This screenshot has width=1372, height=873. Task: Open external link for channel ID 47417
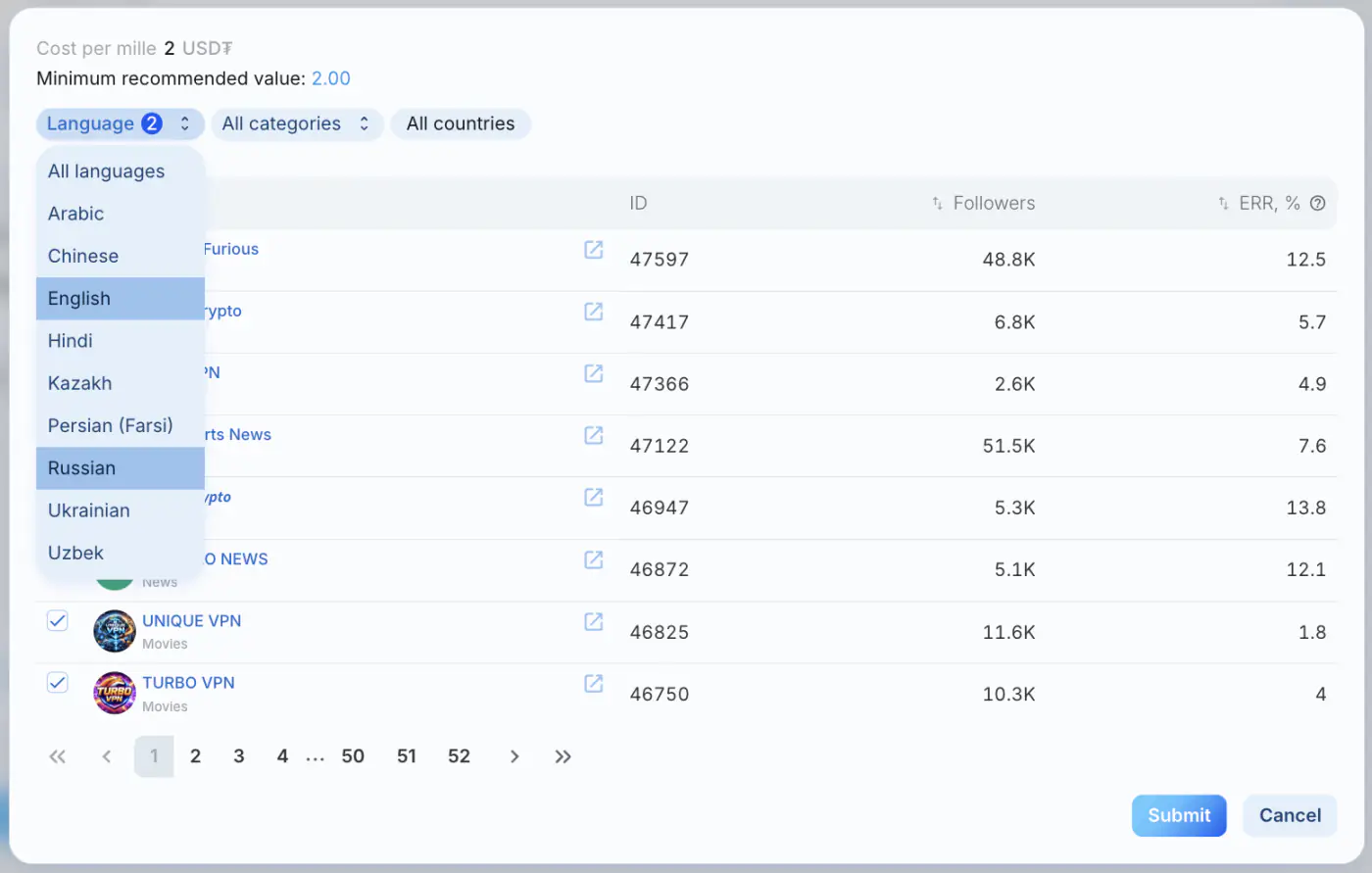click(594, 312)
